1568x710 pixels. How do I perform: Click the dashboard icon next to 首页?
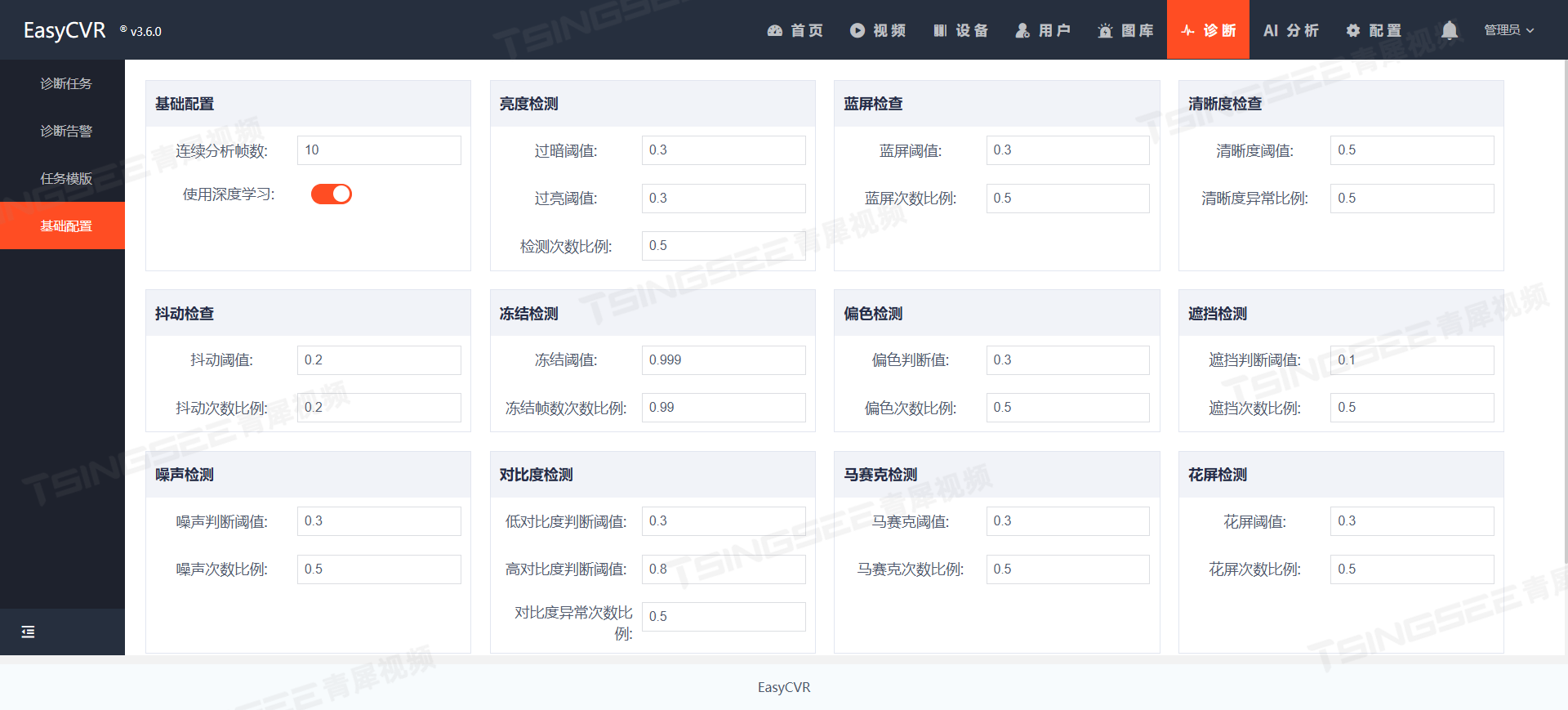pos(775,30)
